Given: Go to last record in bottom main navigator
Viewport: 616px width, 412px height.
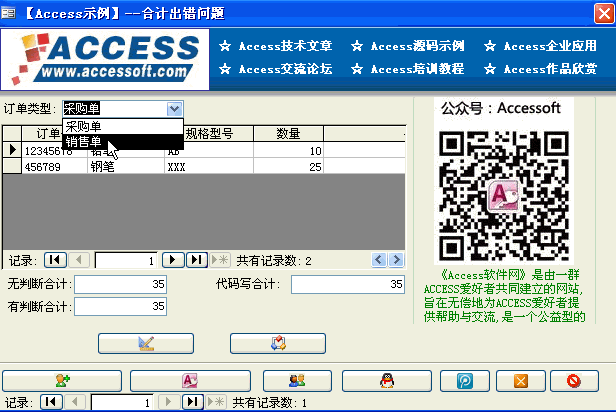Looking at the screenshot, I should 192,402.
